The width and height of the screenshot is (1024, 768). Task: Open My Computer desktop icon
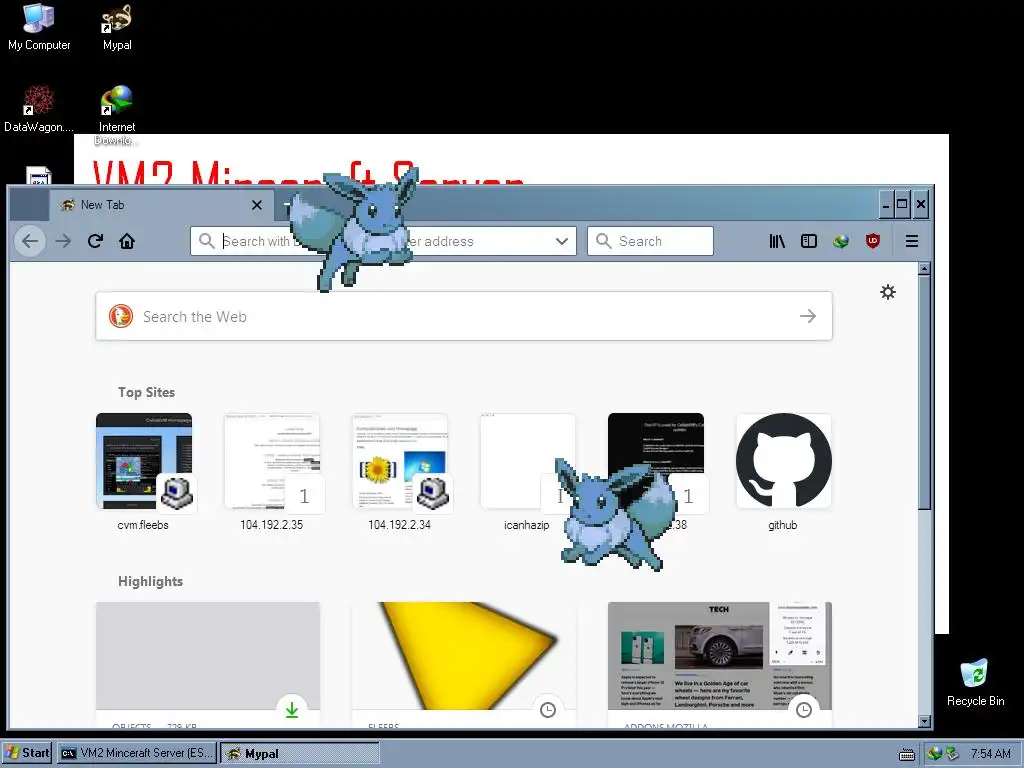pos(39,27)
